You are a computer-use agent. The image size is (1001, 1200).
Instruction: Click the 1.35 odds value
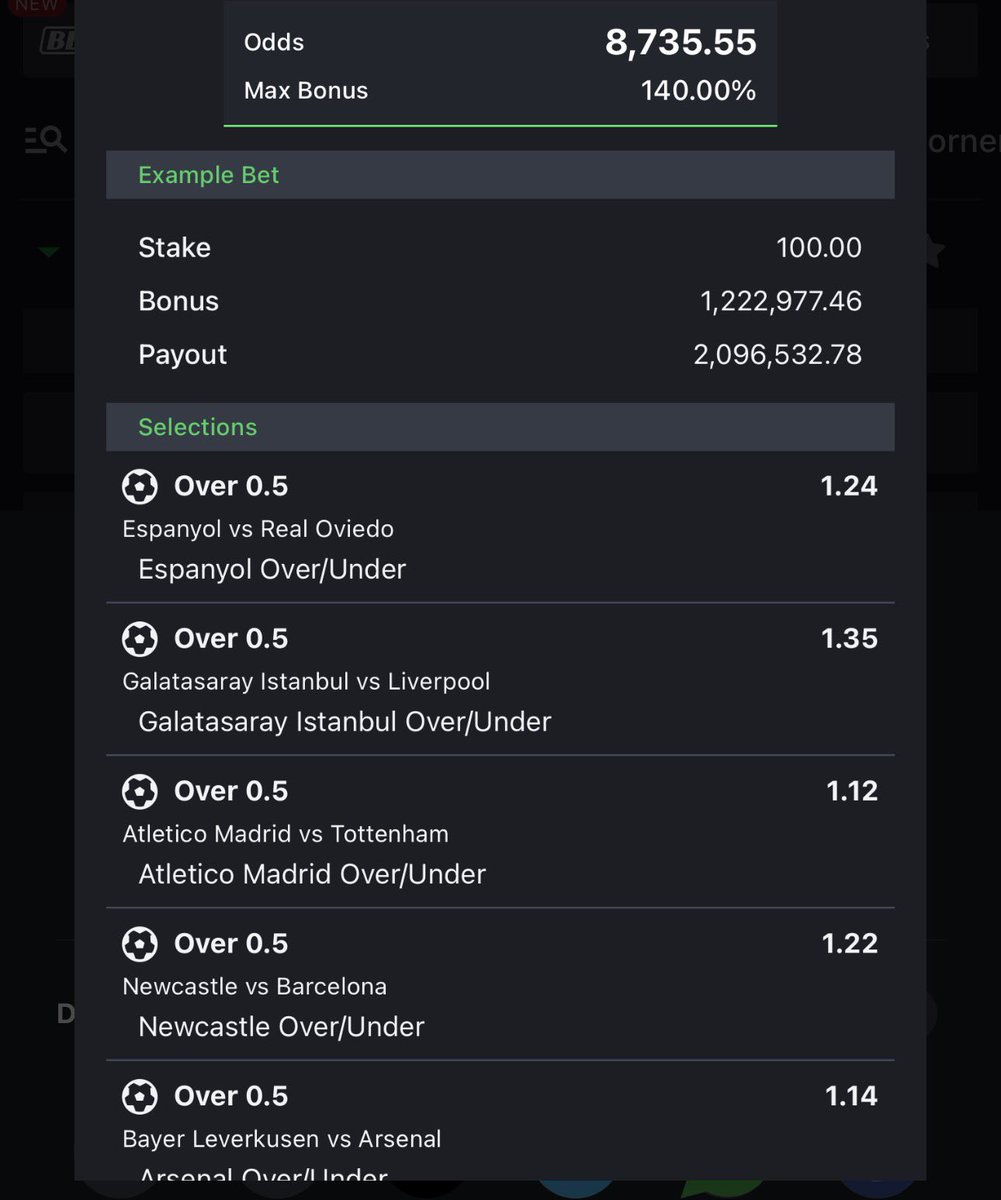click(x=849, y=638)
